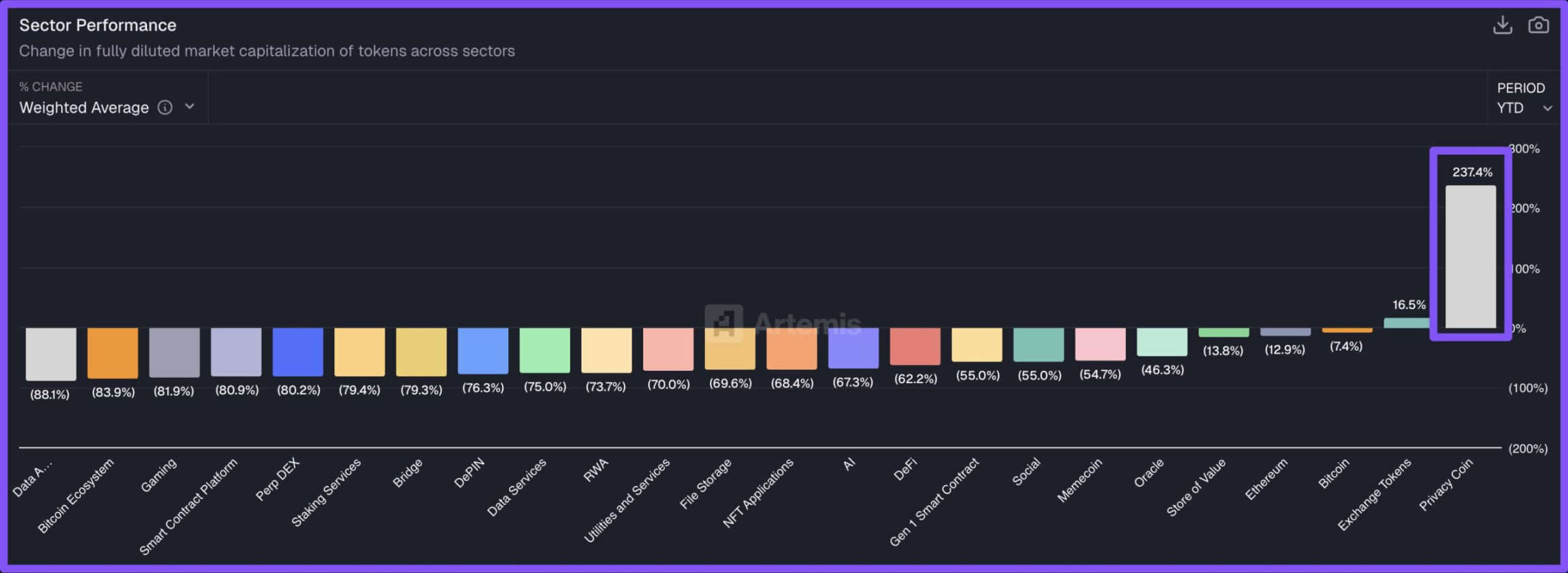Click the Gaming sector bar
Viewport: 1568px width, 573px height.
pos(174,352)
